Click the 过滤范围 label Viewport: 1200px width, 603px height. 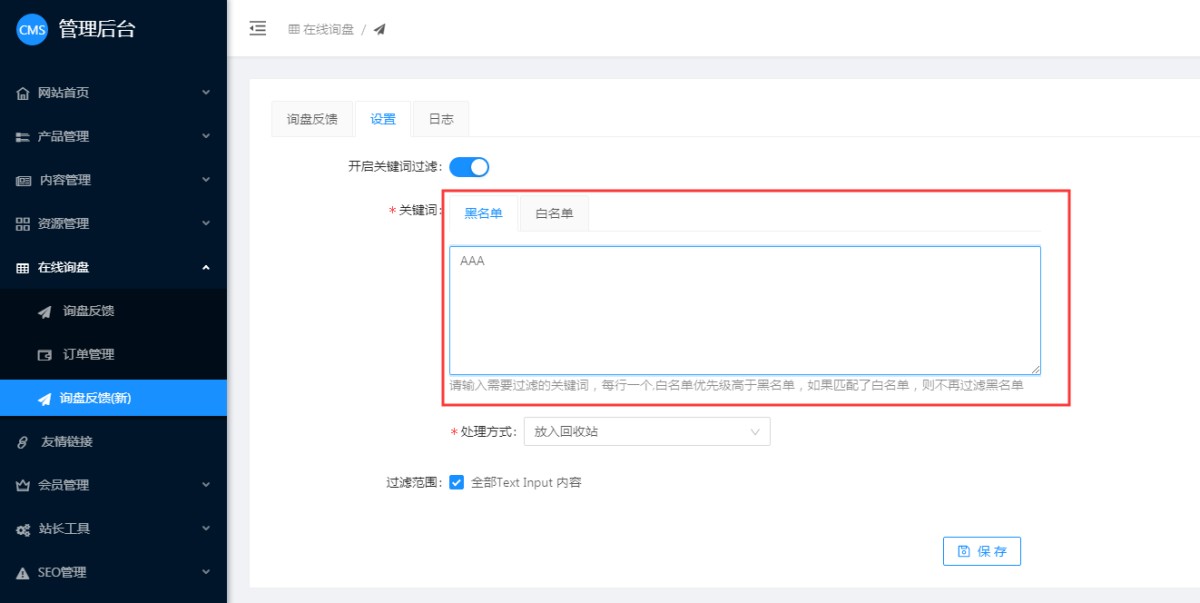coord(414,482)
